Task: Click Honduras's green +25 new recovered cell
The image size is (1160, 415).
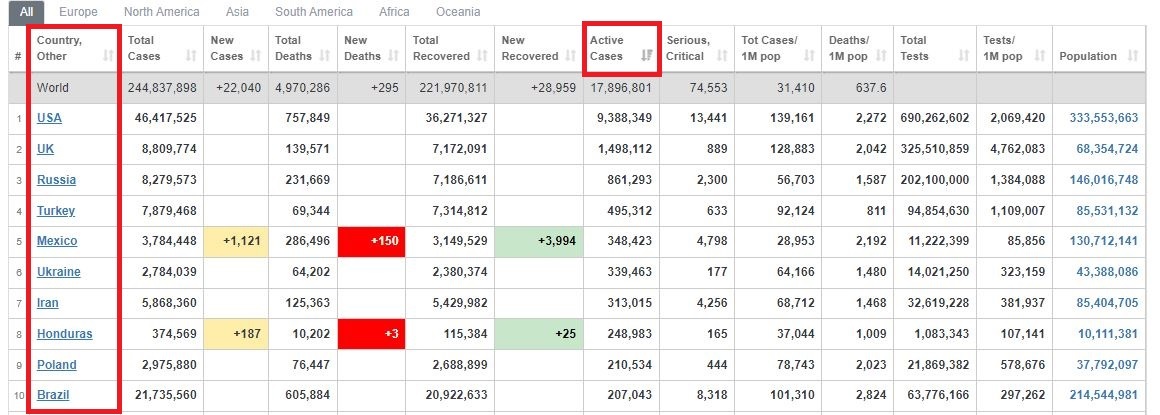Action: pyautogui.click(x=539, y=334)
